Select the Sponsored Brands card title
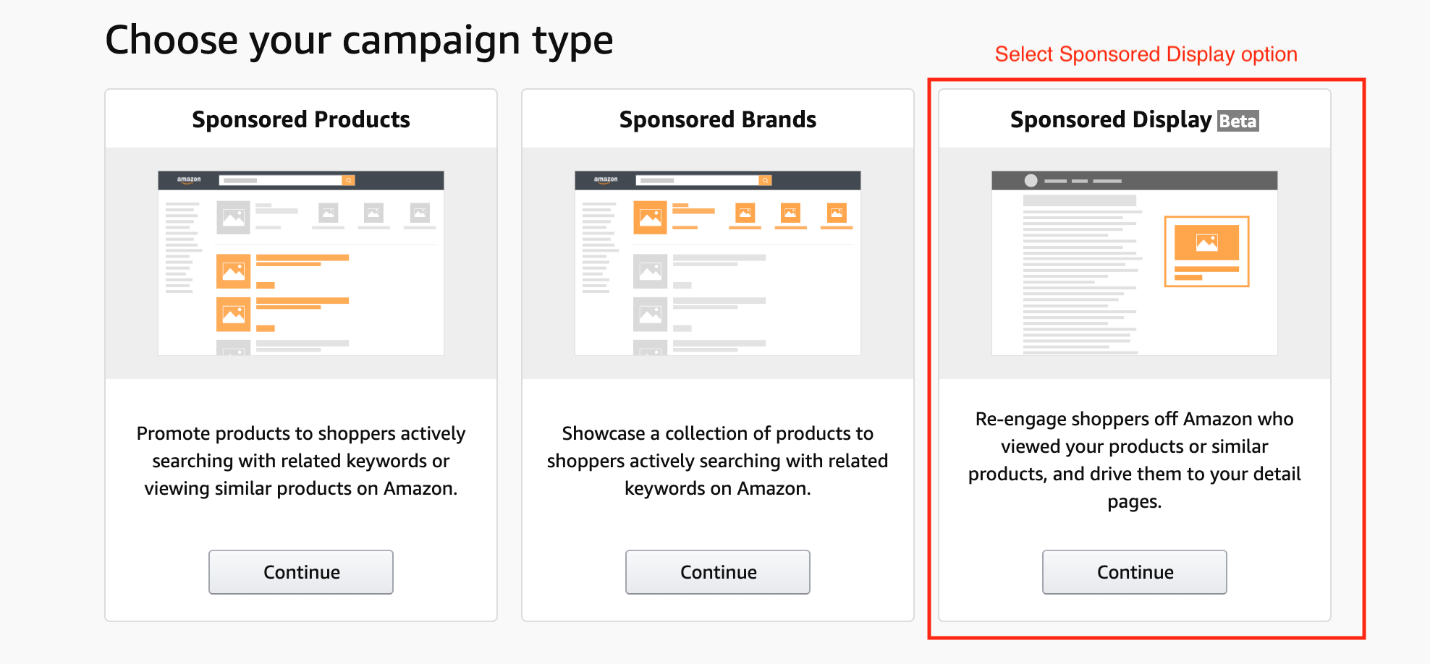Screen dimensions: 1430x664 tap(718, 120)
